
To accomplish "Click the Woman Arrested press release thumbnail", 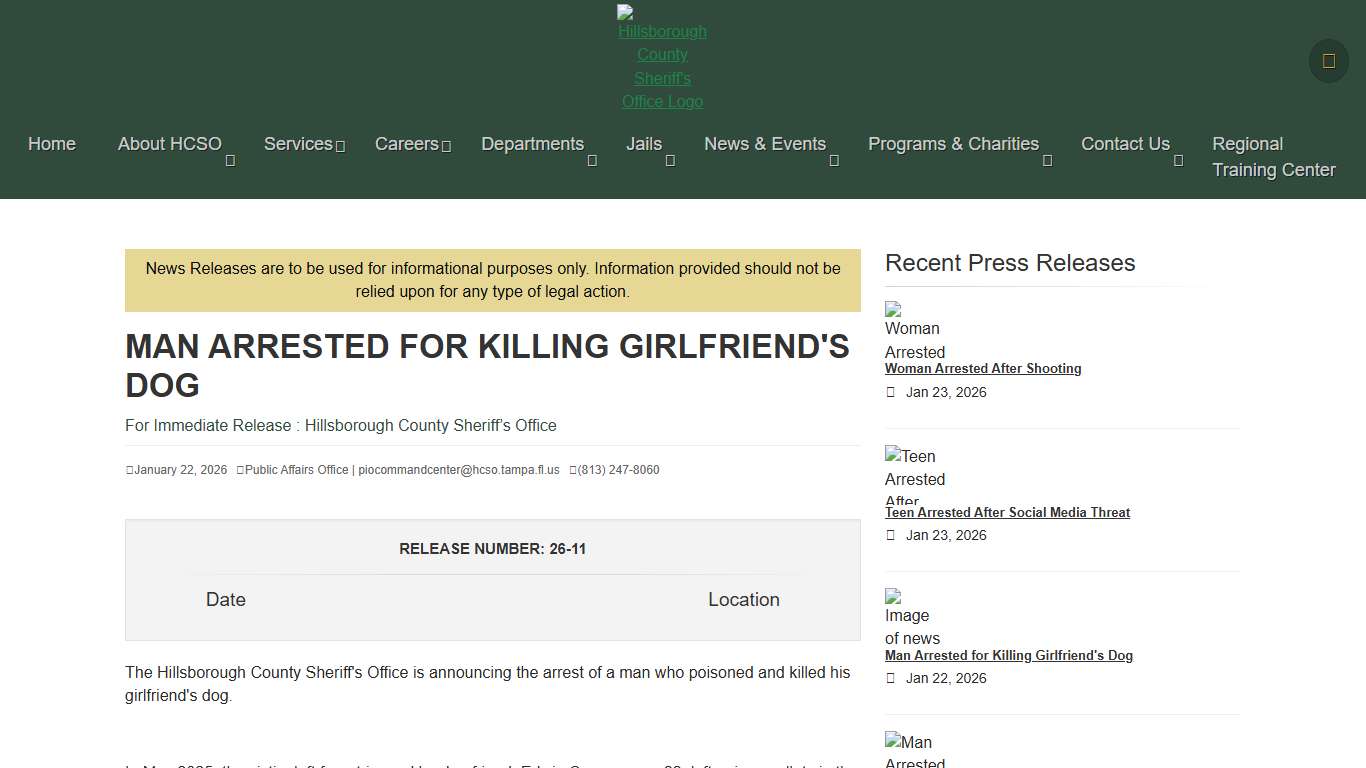I will (913, 328).
